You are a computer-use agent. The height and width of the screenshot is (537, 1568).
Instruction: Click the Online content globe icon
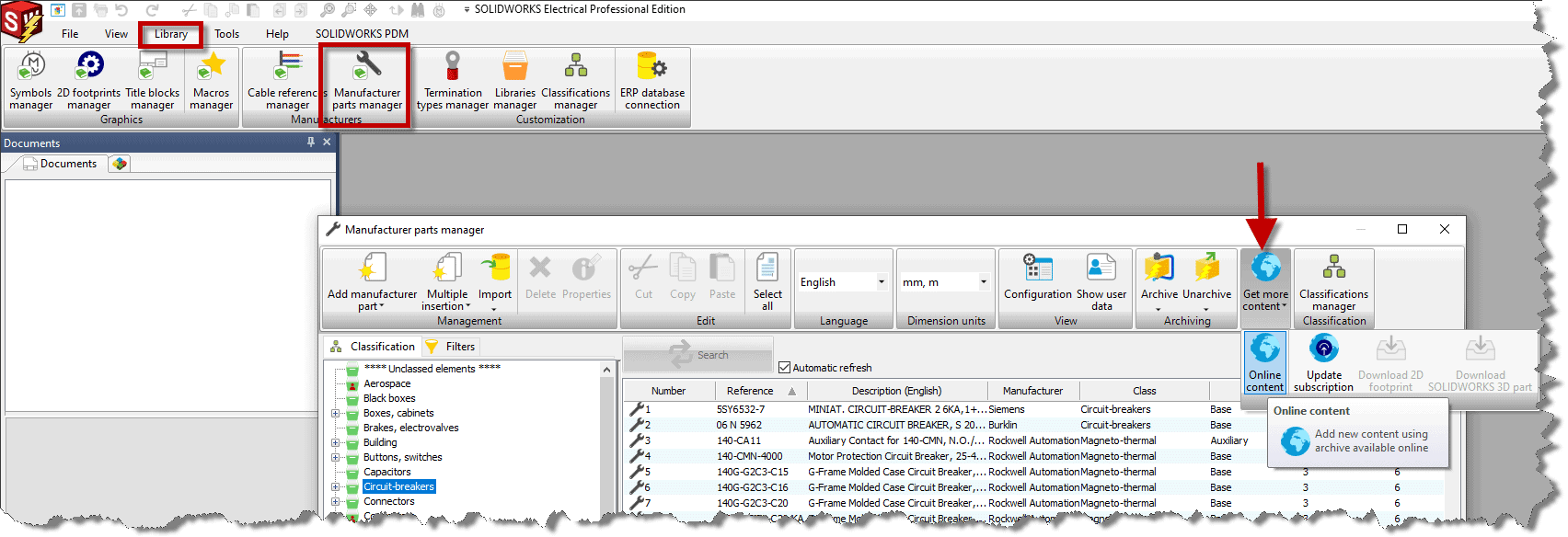[1265, 362]
